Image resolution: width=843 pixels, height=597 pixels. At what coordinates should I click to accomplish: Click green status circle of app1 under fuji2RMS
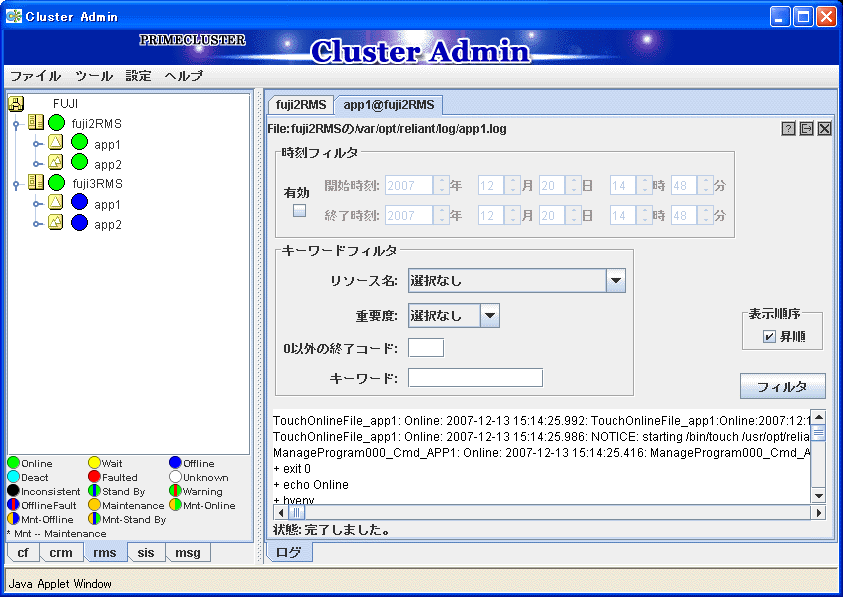coord(79,142)
